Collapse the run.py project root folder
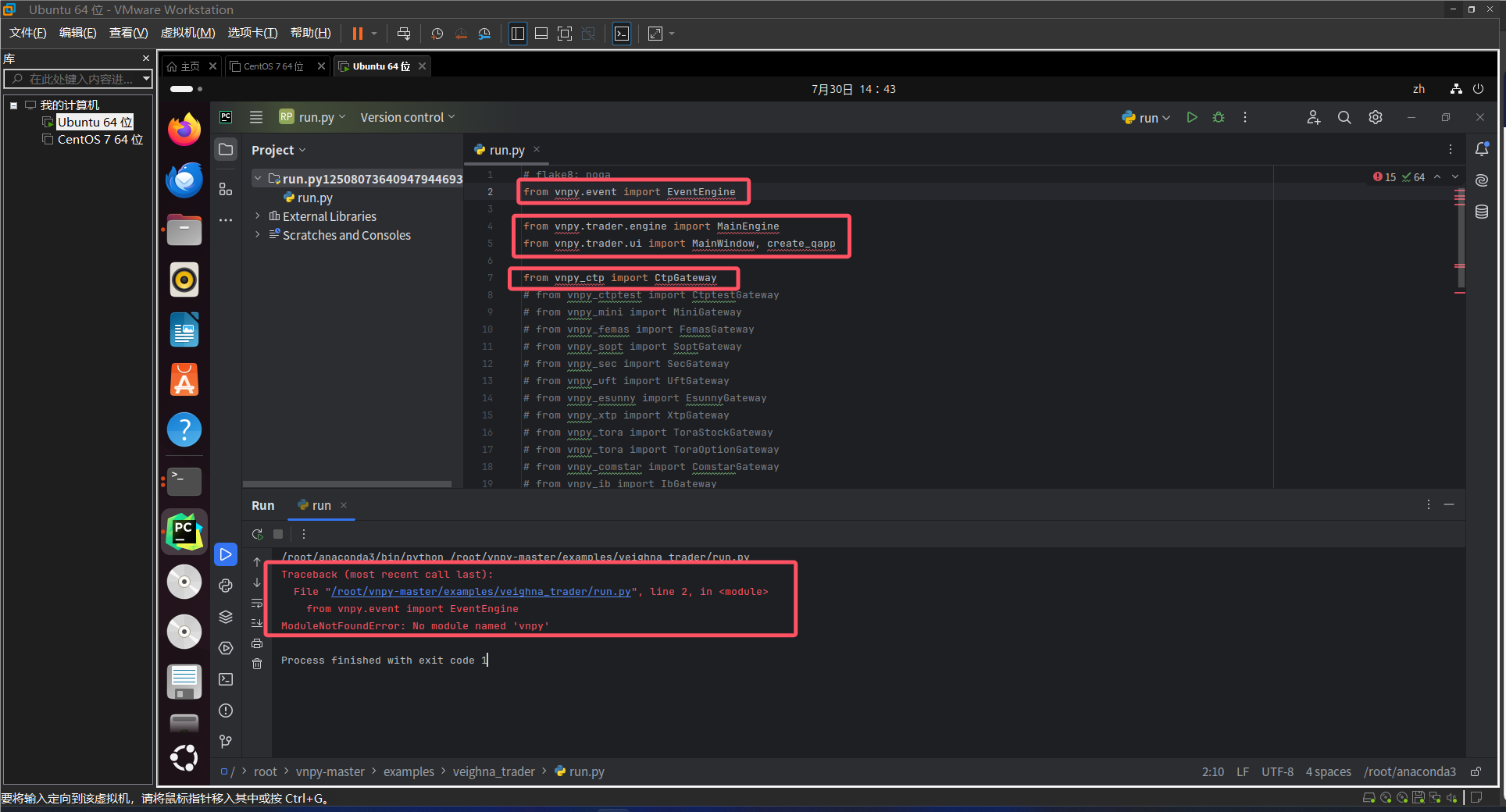The image size is (1506, 812). click(x=258, y=179)
